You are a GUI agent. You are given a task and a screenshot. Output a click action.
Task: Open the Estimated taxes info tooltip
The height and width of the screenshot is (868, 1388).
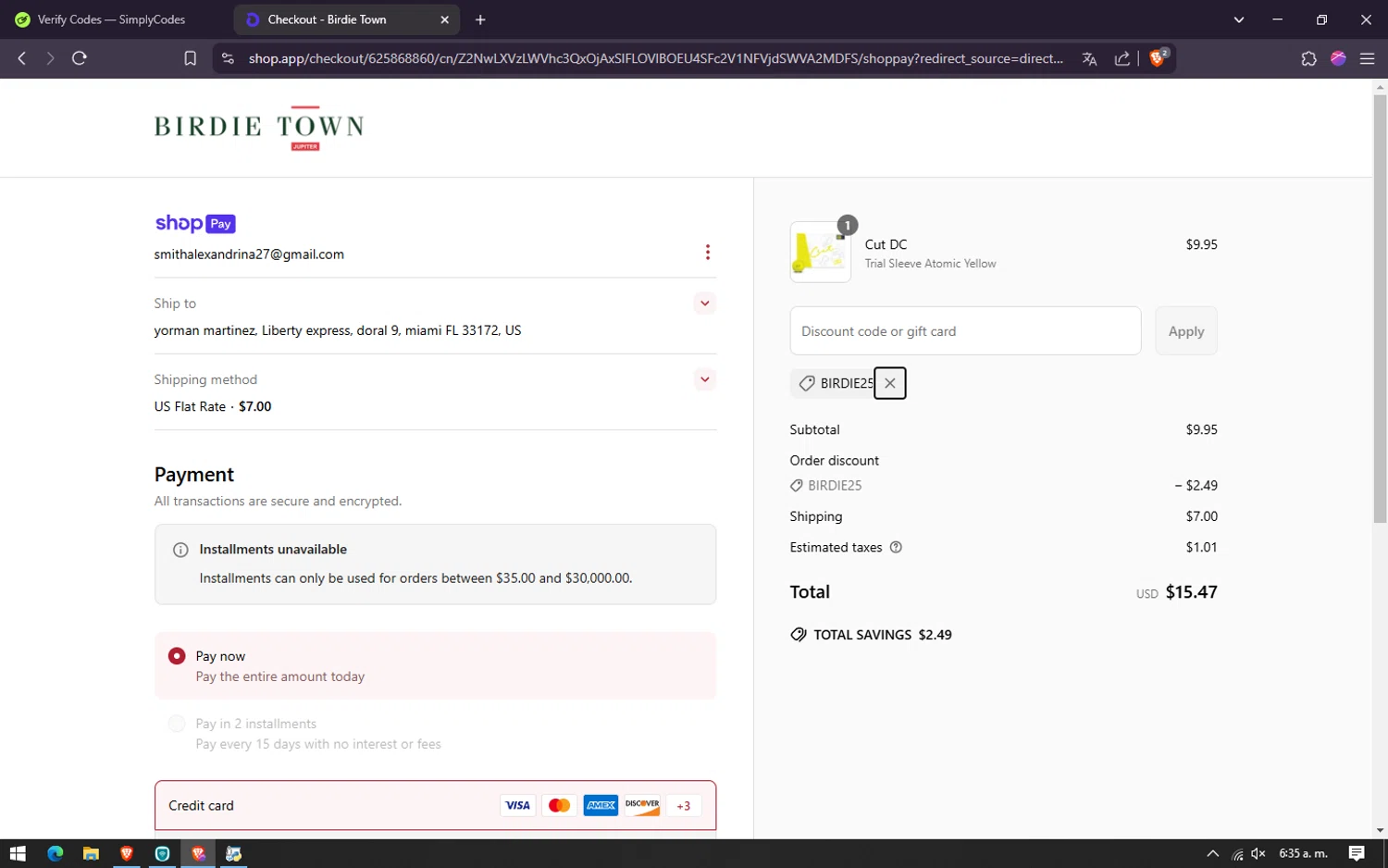pyautogui.click(x=896, y=547)
